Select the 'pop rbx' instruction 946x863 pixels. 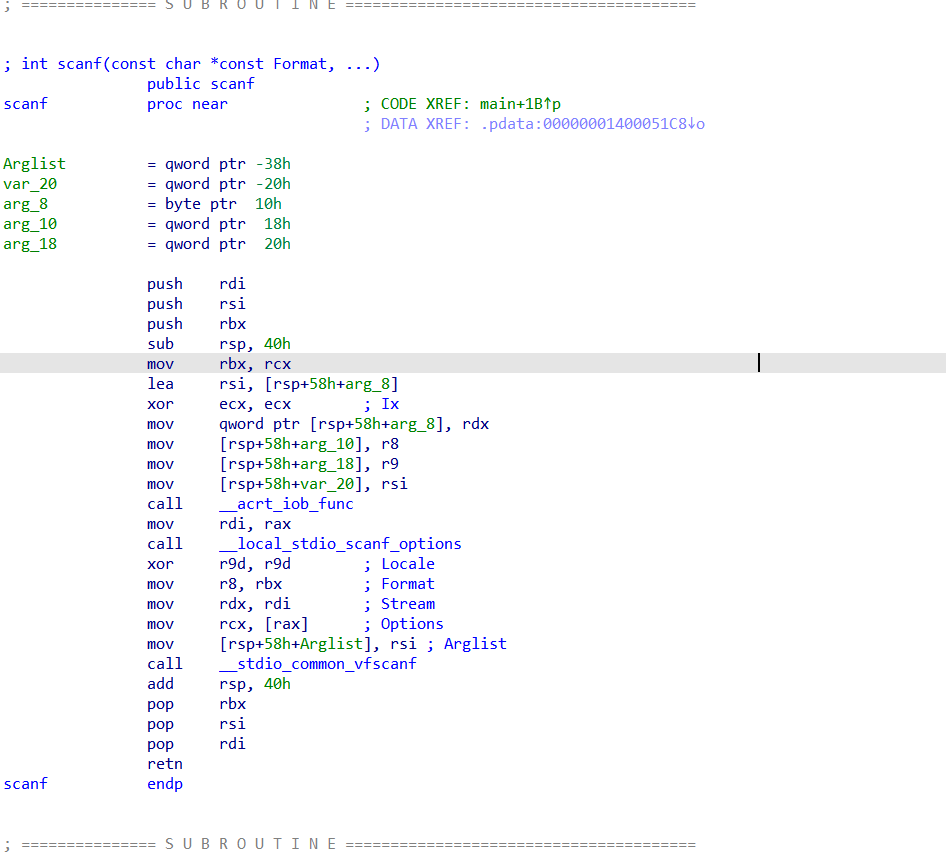click(196, 704)
